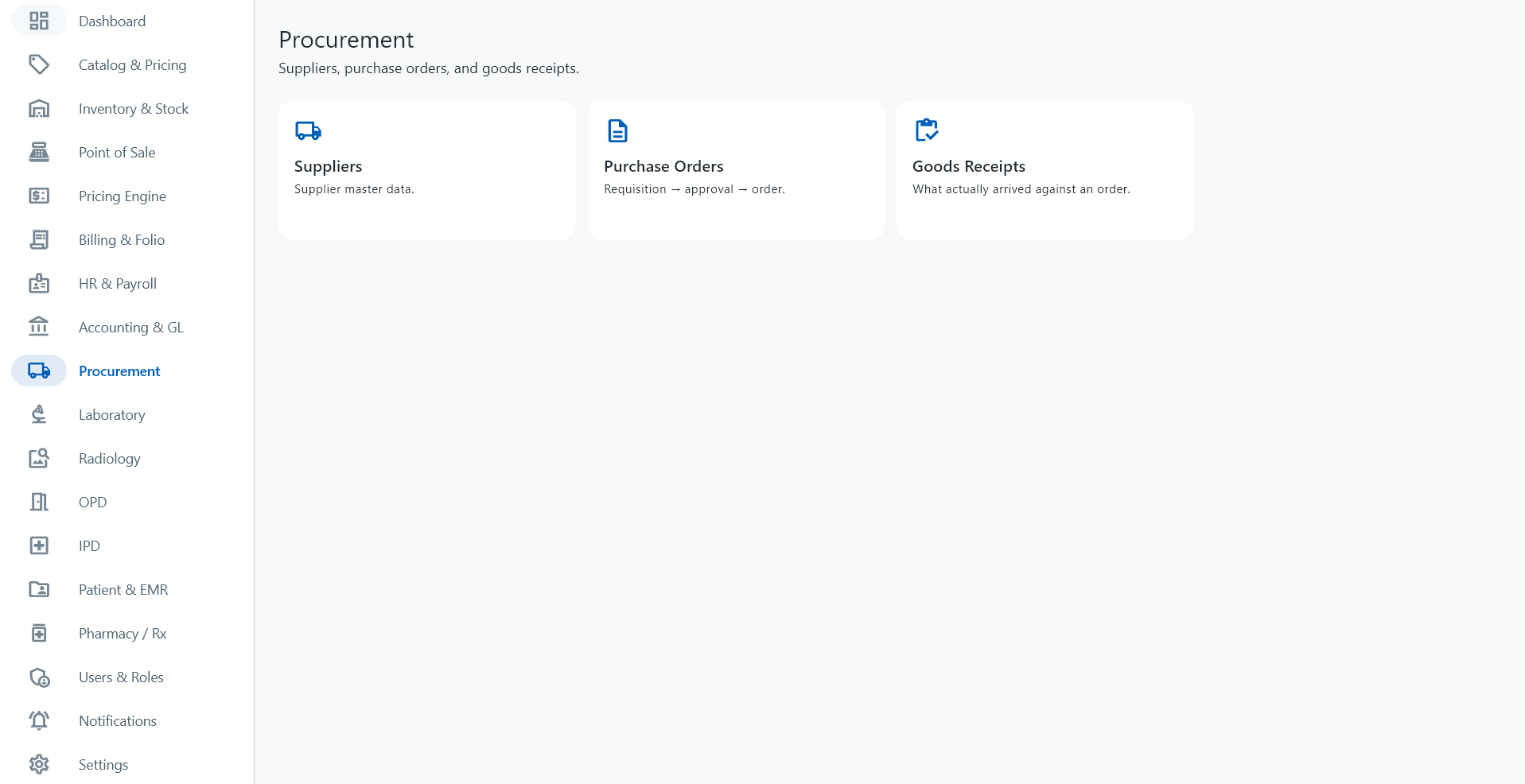Click the IPD plus-box icon
Screen dimensions: 1525x784
pos(39,545)
